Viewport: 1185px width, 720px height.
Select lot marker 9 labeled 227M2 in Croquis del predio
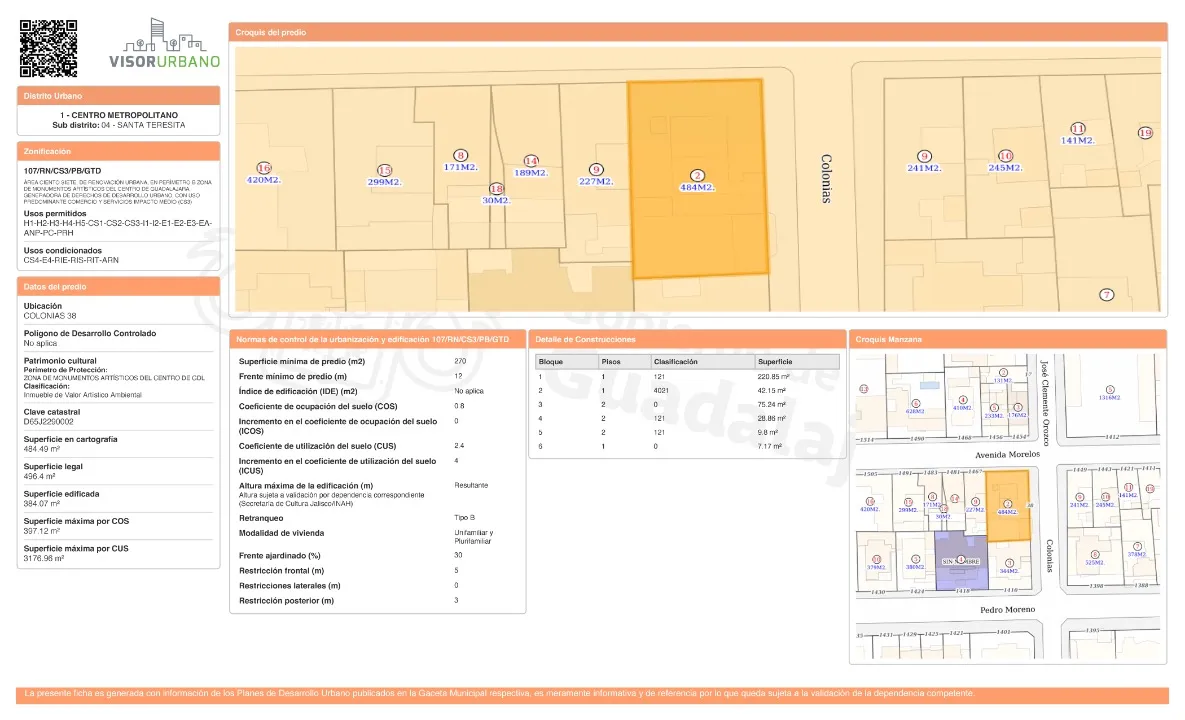(596, 170)
